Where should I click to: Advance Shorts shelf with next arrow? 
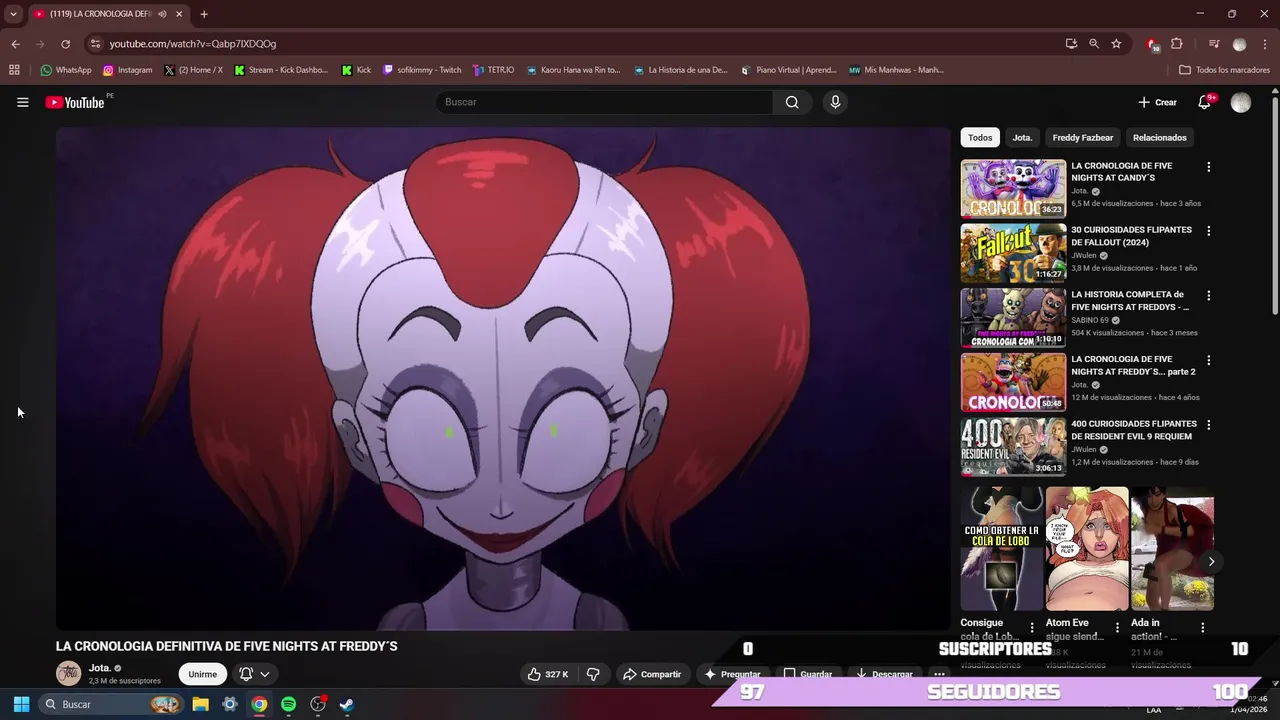point(1211,561)
